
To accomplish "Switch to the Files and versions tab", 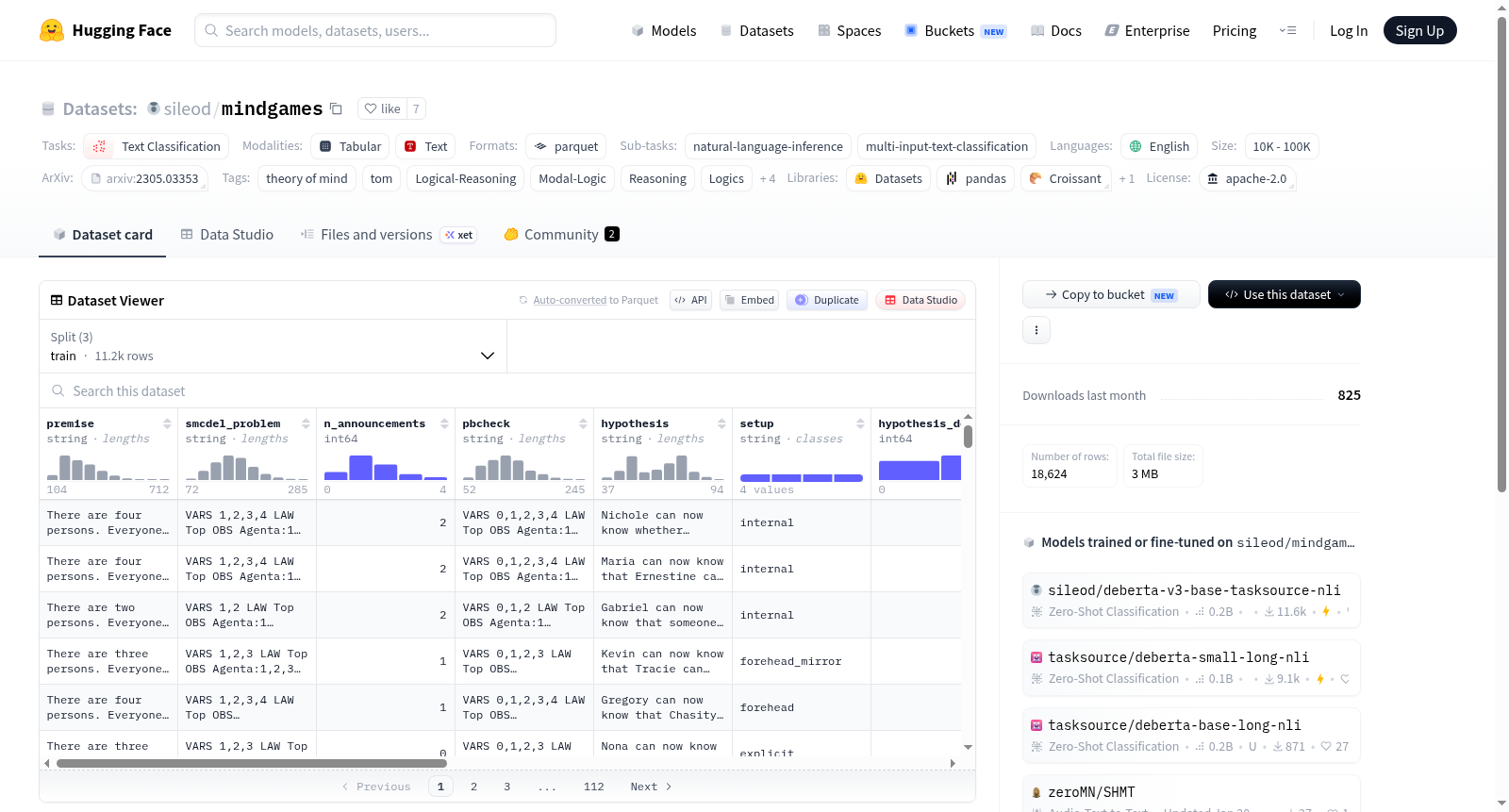I will tap(389, 235).
